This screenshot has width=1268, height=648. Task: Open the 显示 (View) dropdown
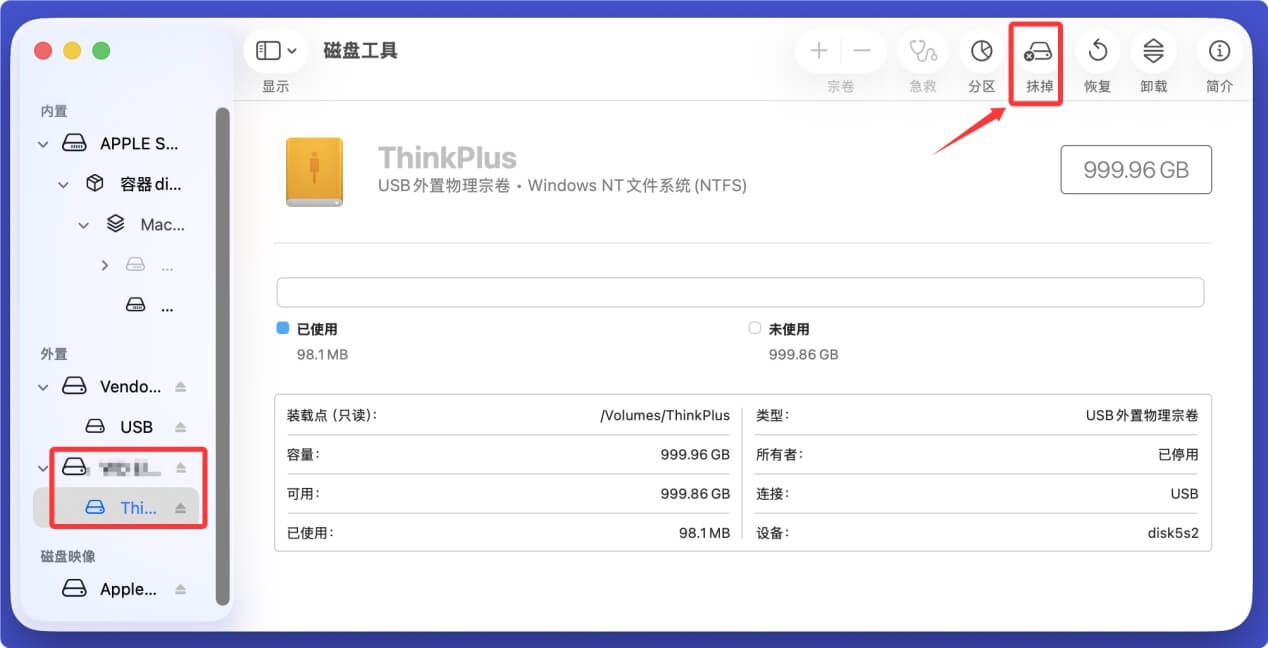pos(274,50)
